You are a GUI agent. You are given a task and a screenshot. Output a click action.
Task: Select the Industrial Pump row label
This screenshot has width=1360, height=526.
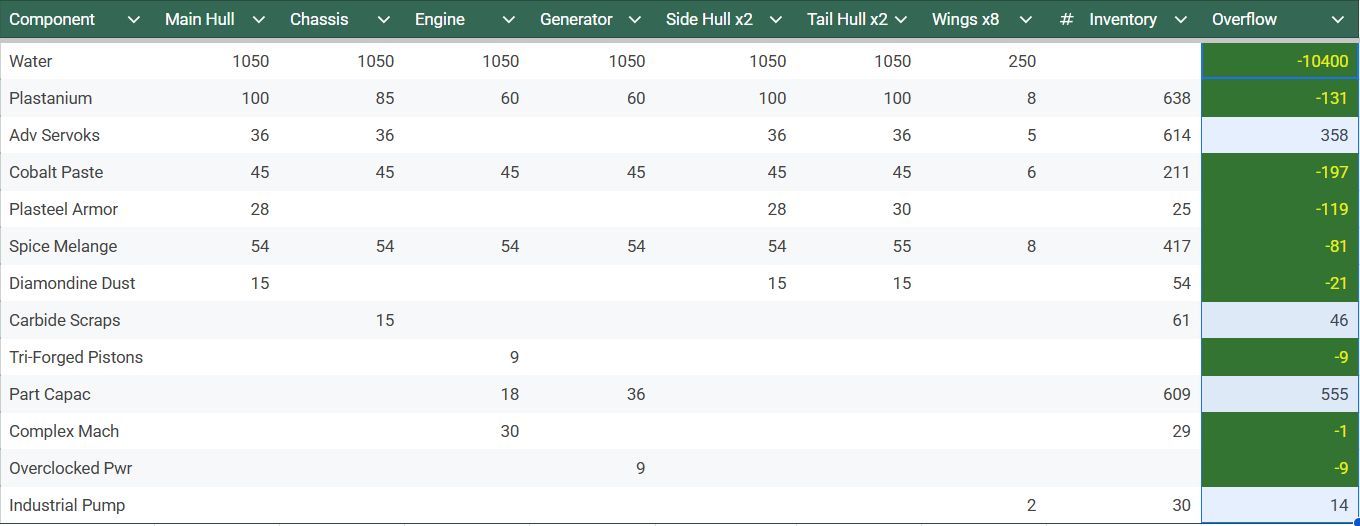pos(67,505)
